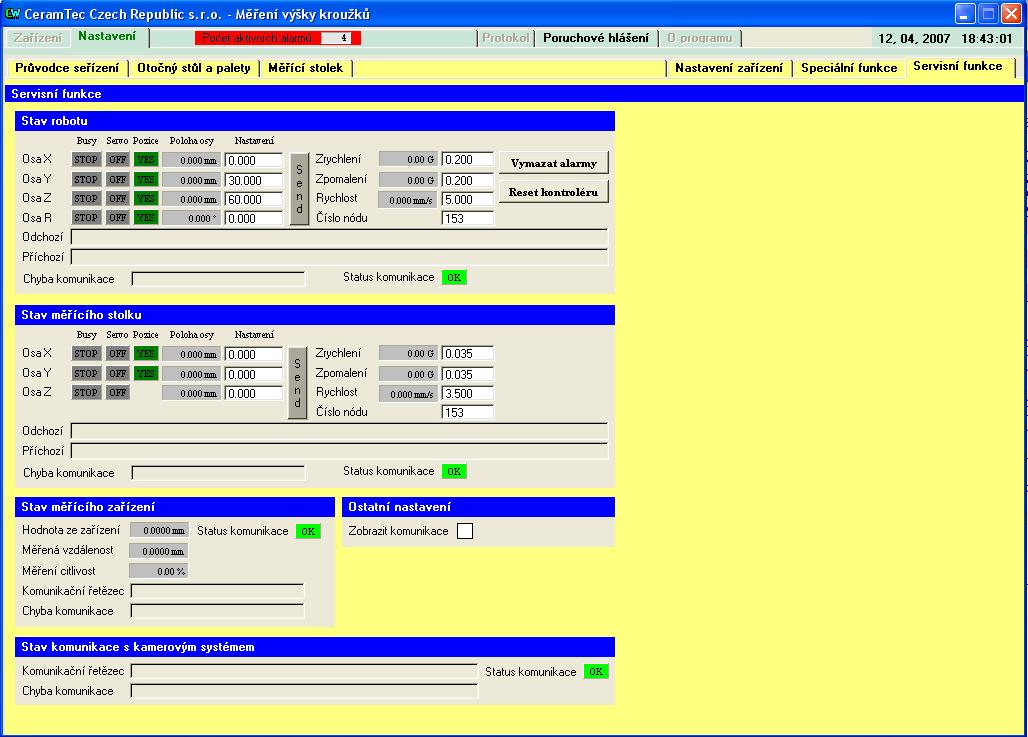Open the Poruchové hlášení tab

595,38
